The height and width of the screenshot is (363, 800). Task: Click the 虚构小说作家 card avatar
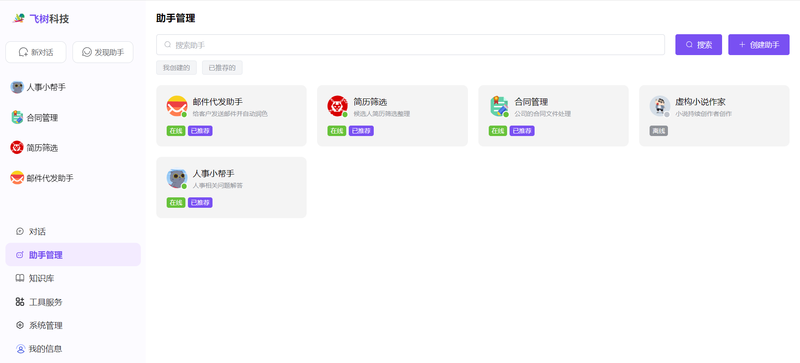pyautogui.click(x=660, y=106)
